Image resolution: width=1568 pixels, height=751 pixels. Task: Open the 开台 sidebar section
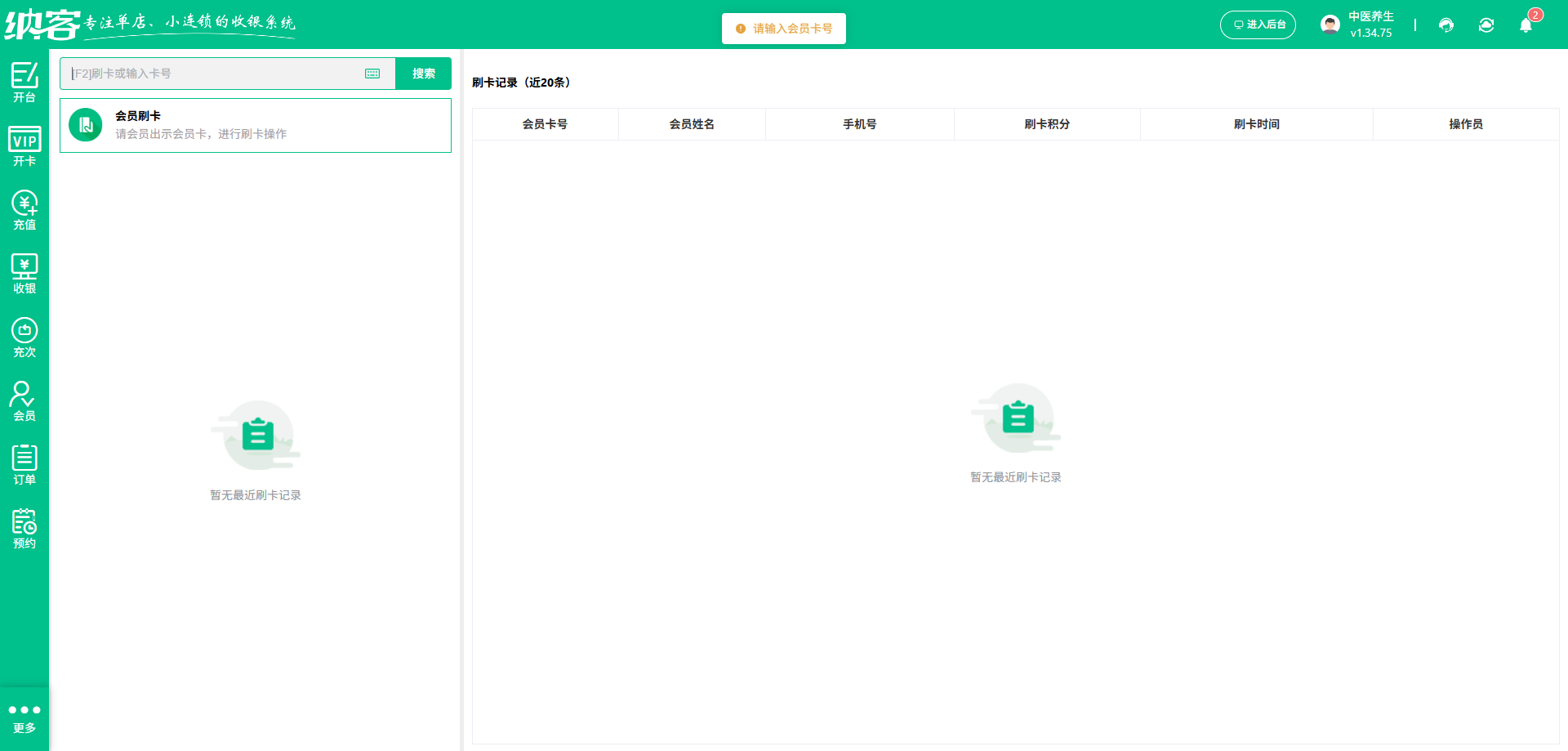point(24,83)
